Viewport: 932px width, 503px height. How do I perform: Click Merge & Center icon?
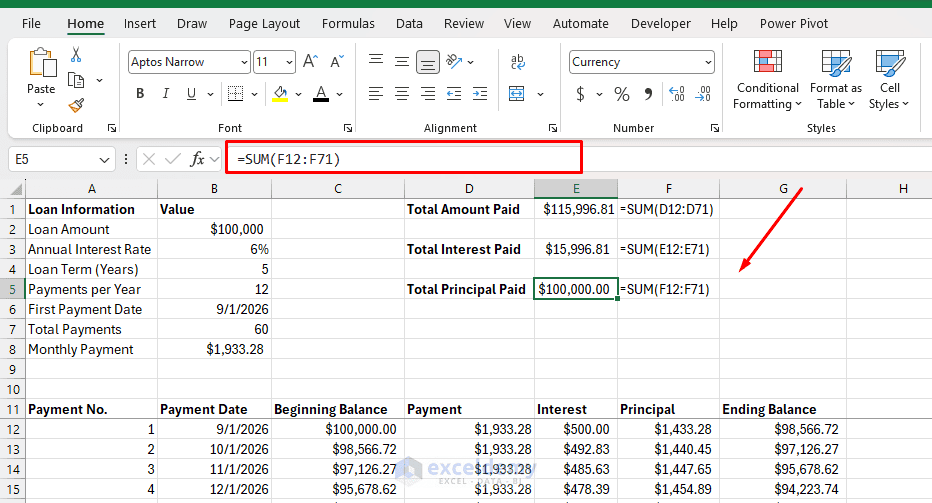click(517, 93)
